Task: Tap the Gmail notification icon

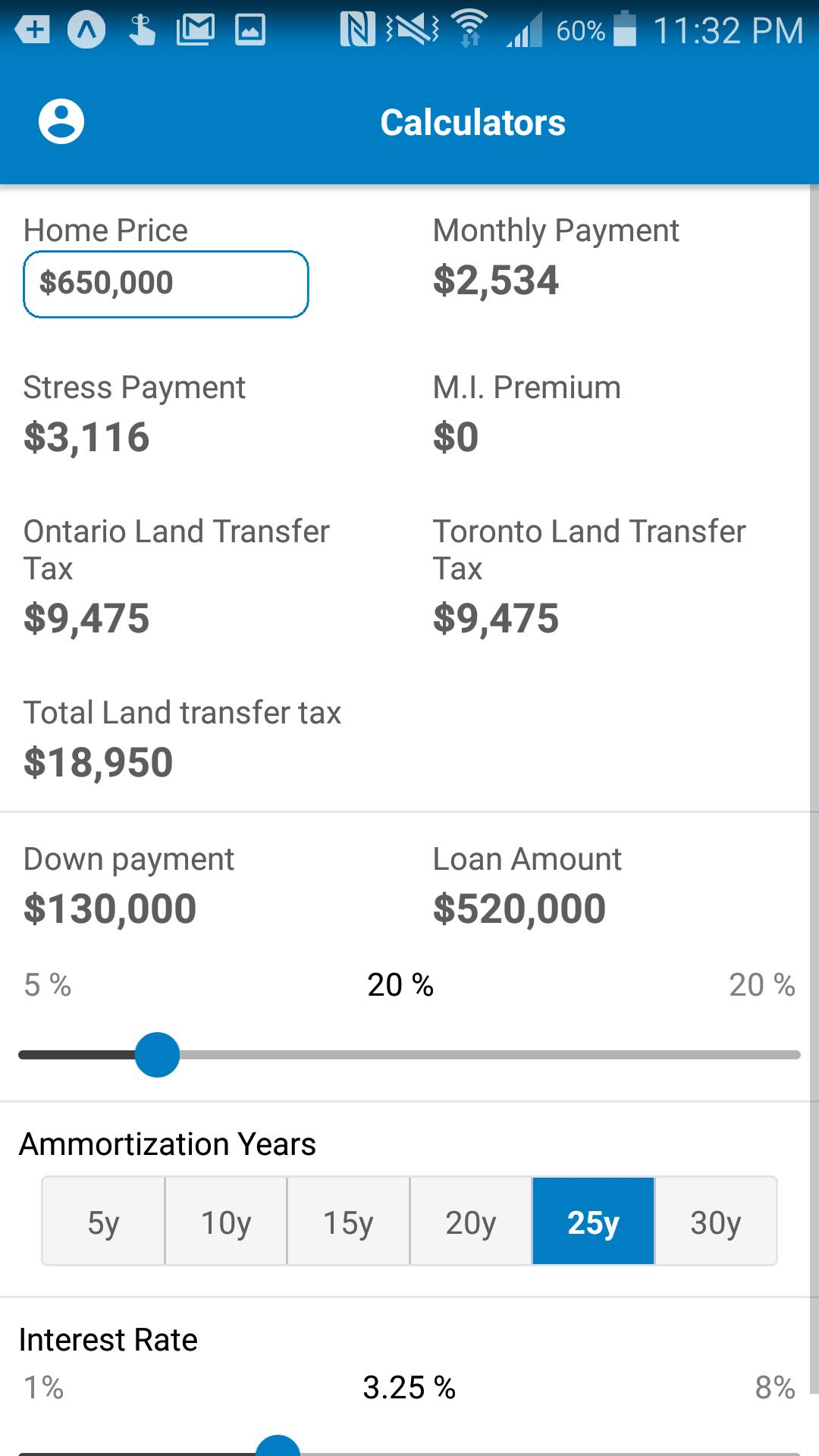Action: point(195,30)
